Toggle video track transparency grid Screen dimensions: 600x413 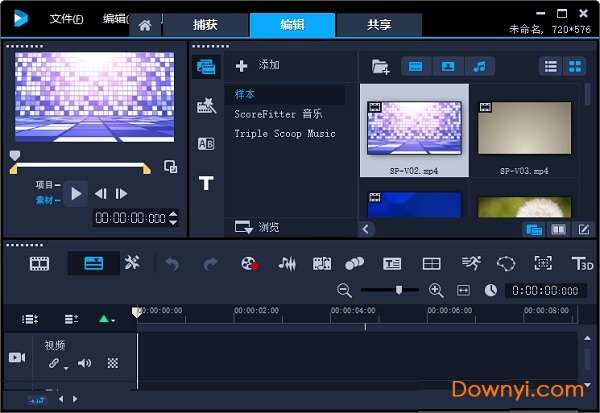click(x=112, y=363)
